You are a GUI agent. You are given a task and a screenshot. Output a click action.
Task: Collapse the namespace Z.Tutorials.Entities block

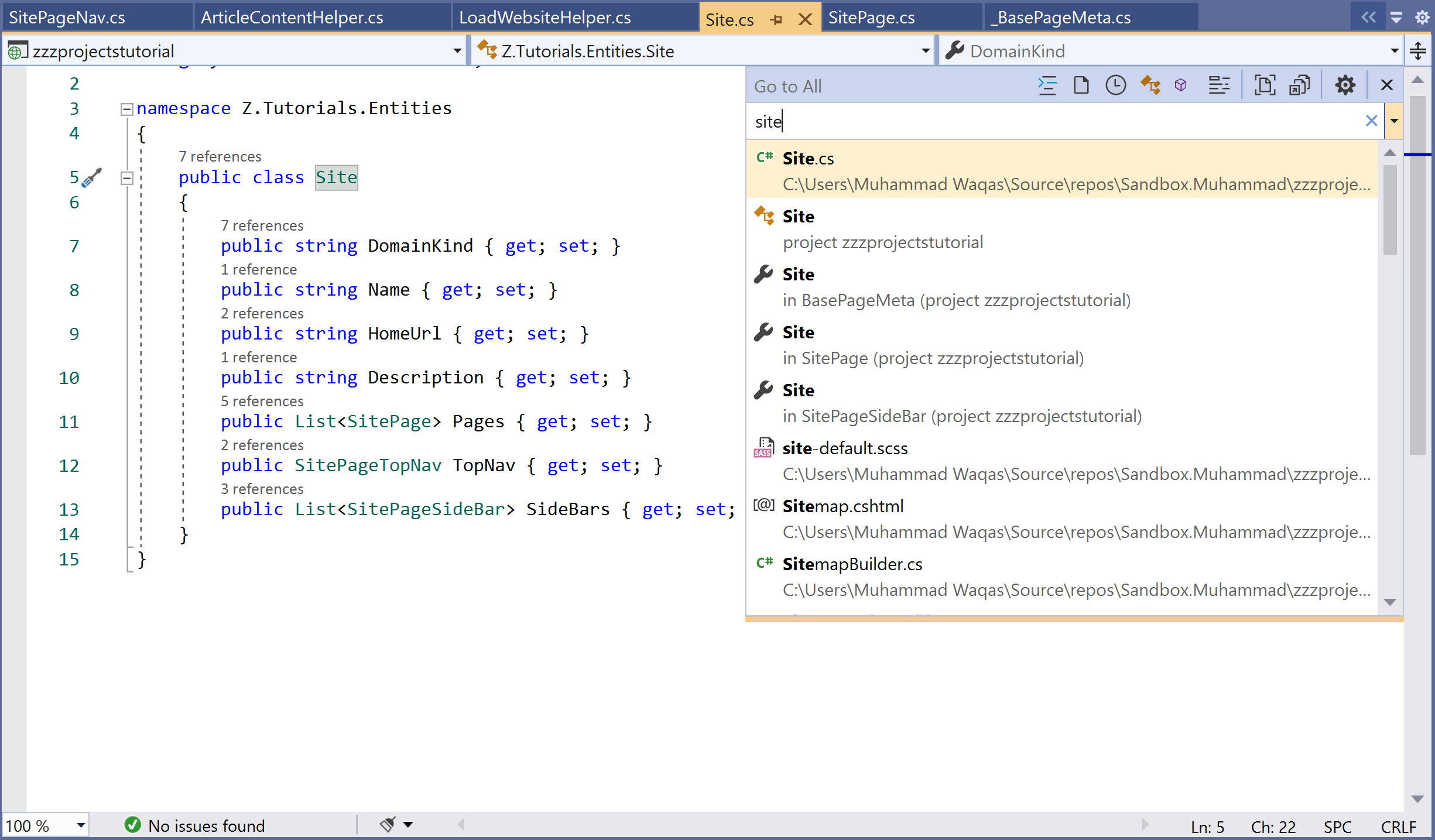click(126, 109)
